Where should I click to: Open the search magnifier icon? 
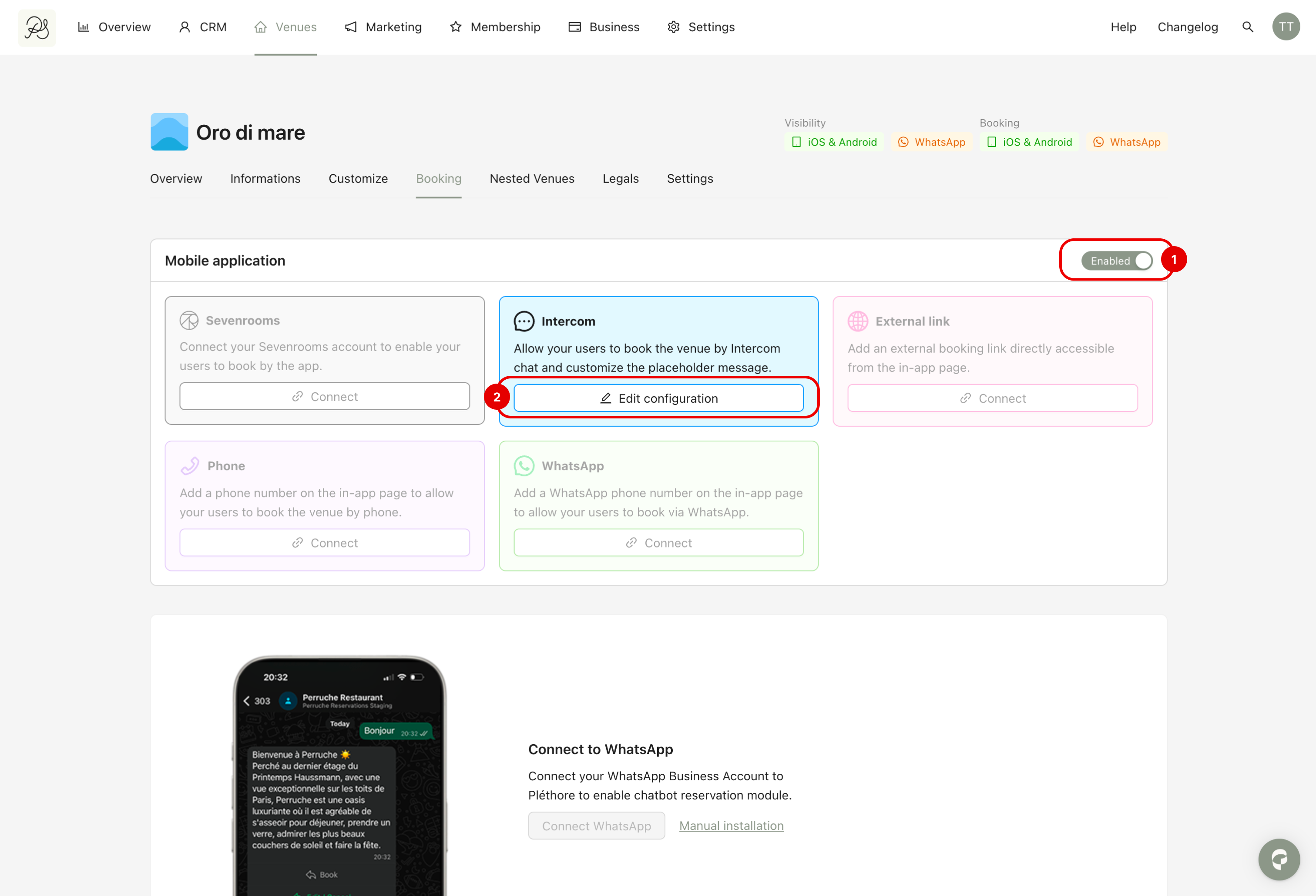tap(1248, 27)
